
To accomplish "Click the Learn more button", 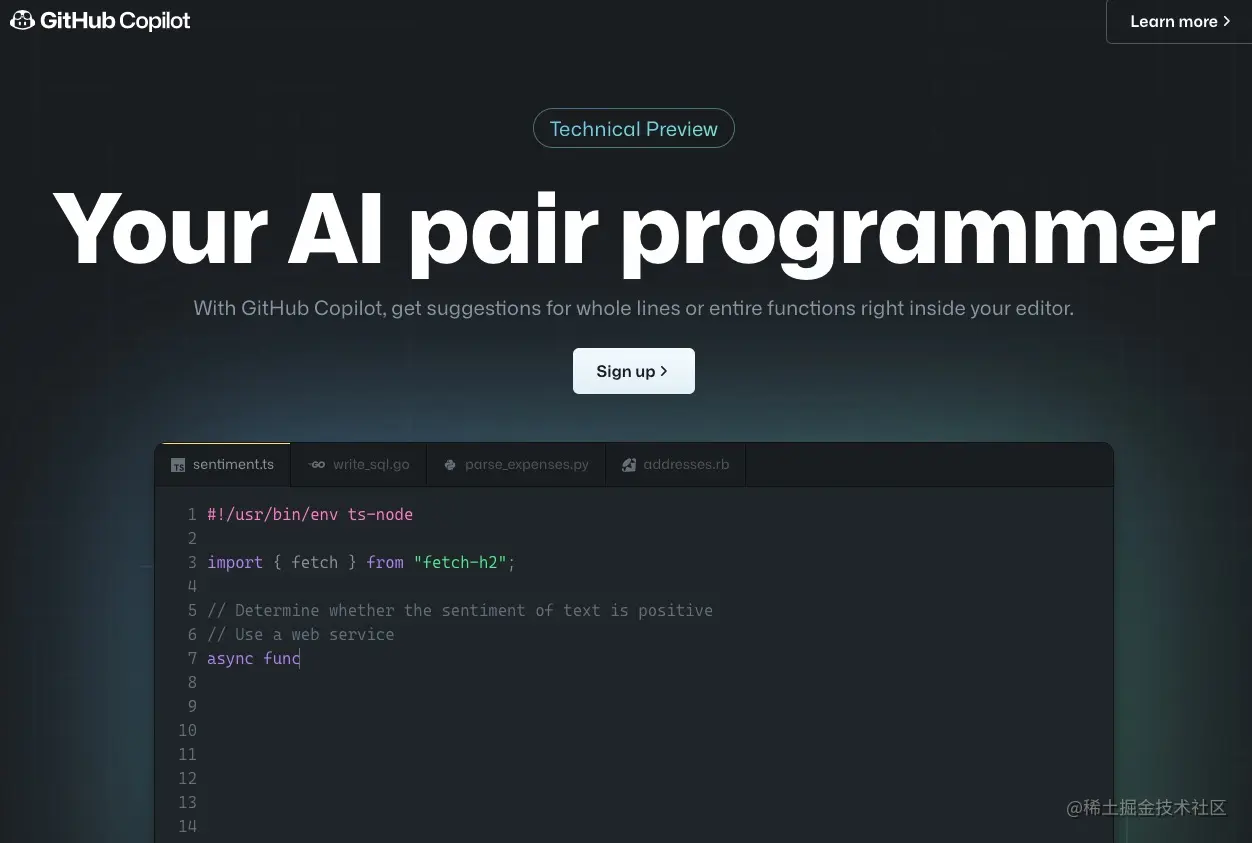I will click(1180, 21).
